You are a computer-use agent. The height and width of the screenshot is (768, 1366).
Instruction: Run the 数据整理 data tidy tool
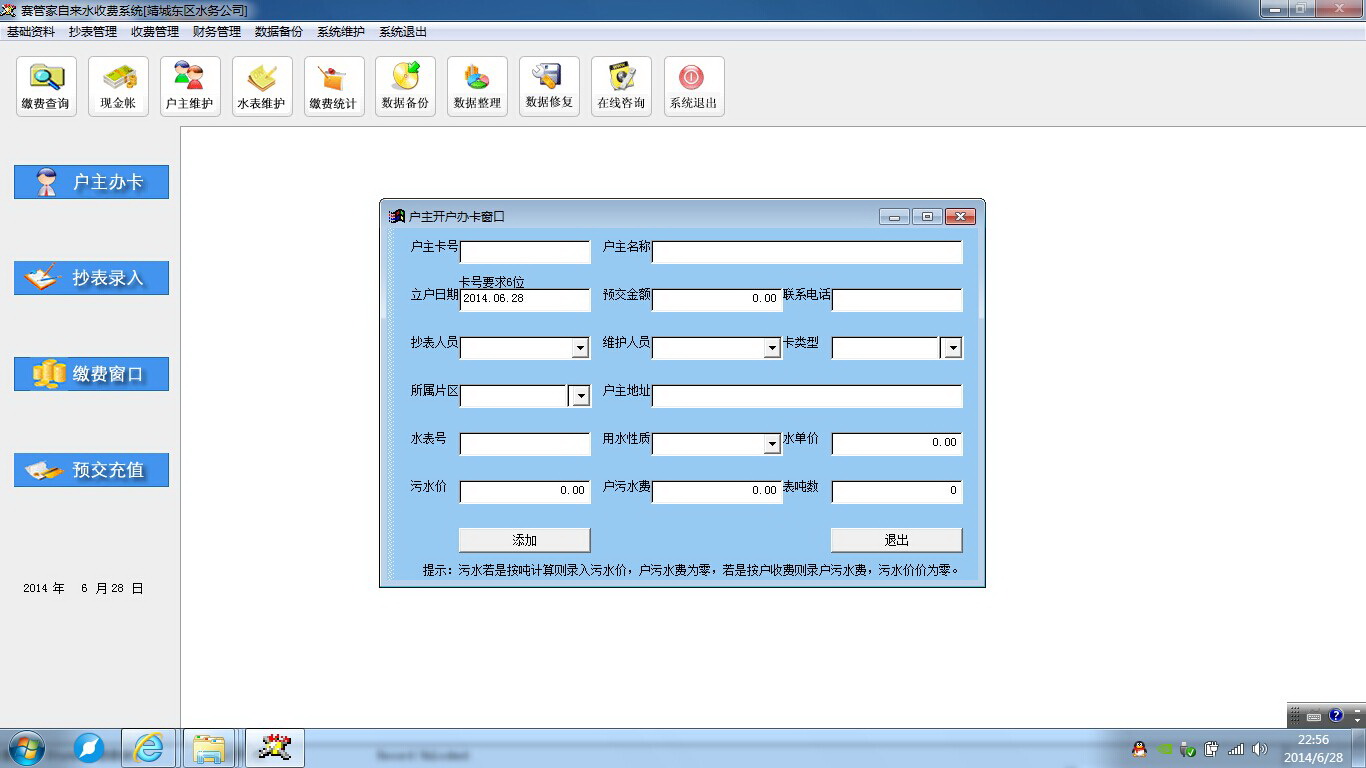pyautogui.click(x=477, y=86)
